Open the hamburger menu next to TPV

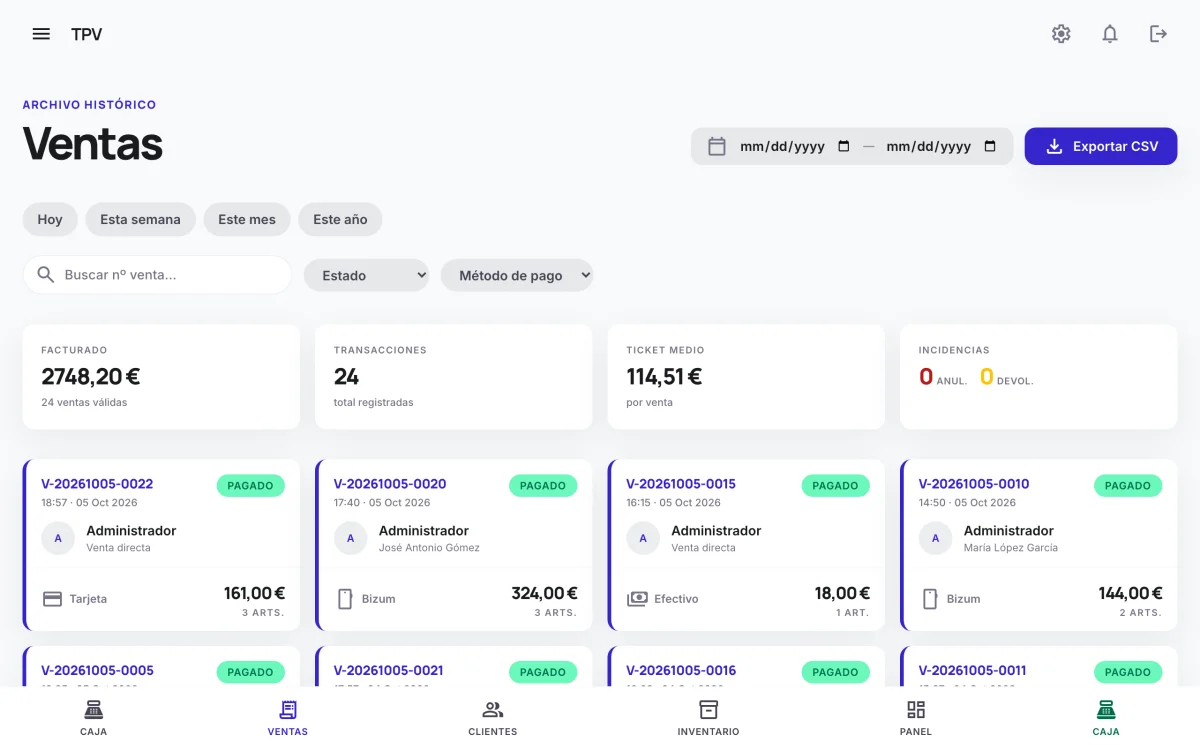tap(41, 34)
